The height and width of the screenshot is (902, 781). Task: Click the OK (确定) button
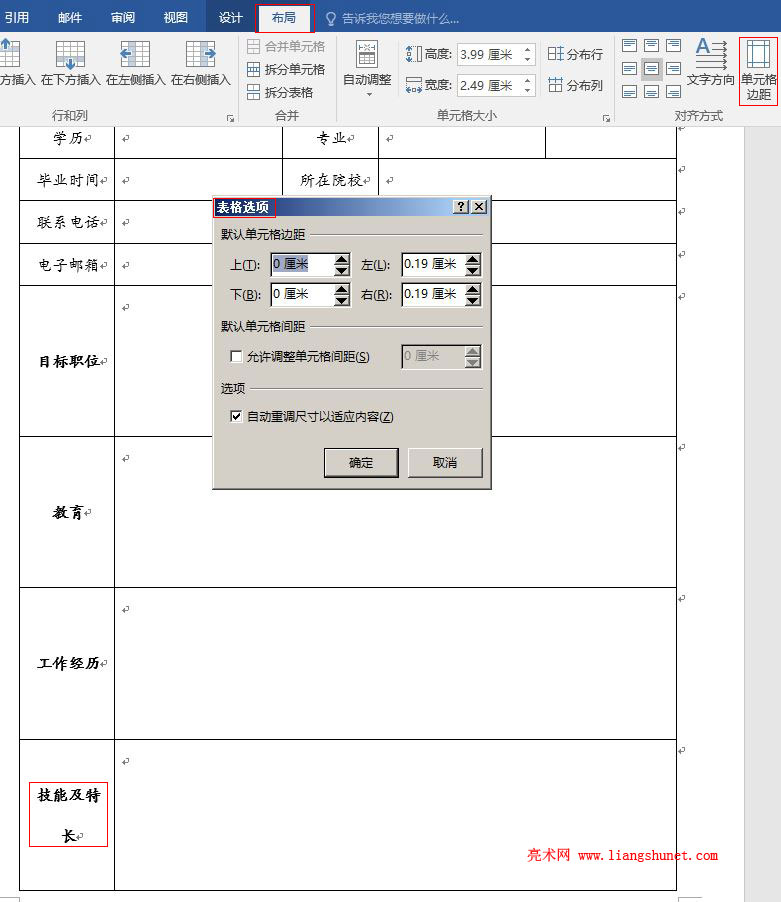click(x=361, y=463)
